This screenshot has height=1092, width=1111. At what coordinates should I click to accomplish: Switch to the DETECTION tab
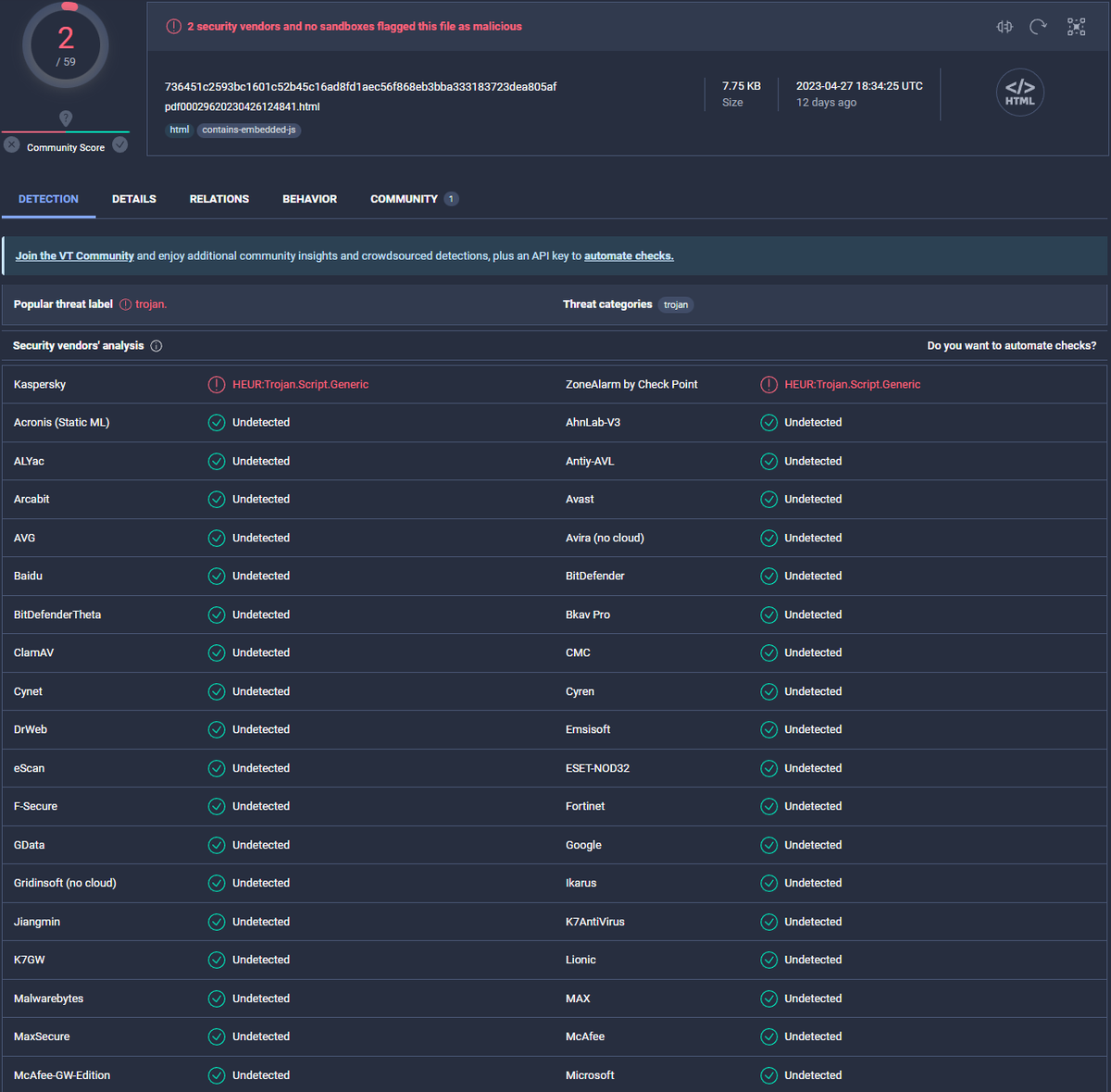(48, 199)
